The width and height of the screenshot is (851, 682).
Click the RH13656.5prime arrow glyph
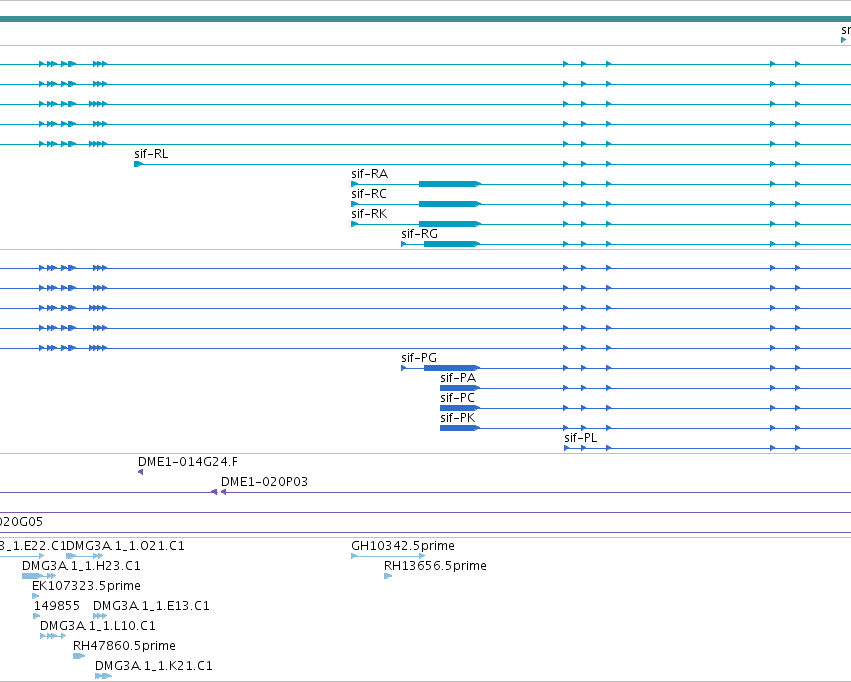(388, 576)
